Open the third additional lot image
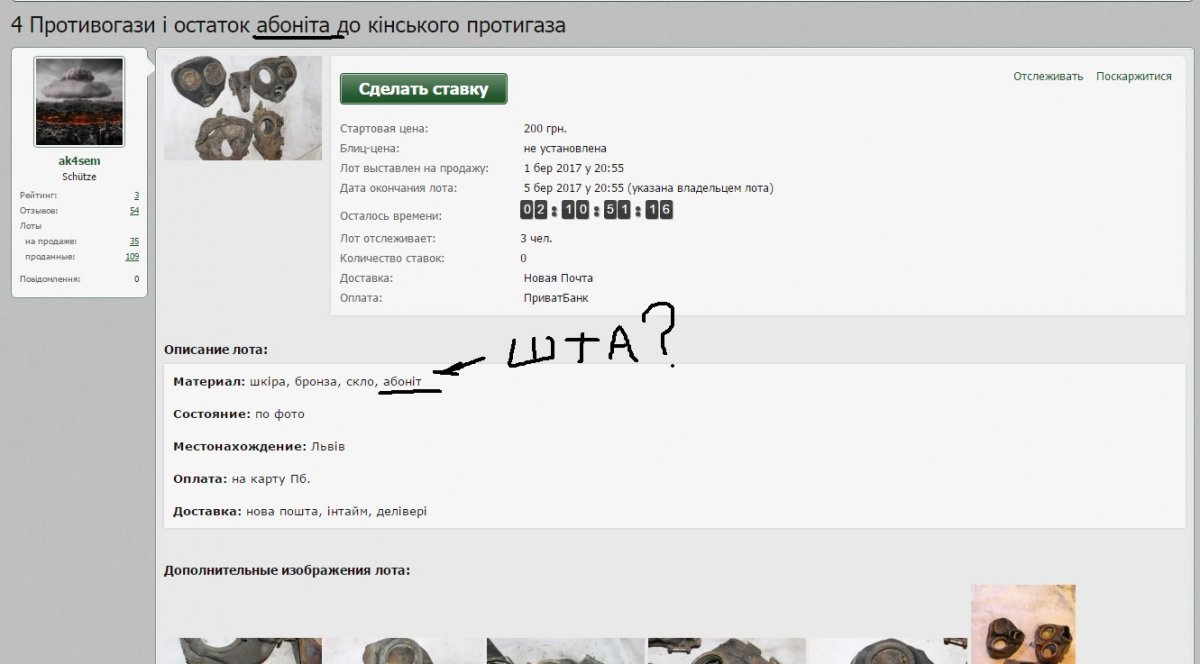Viewport: 1200px width, 664px height. pos(566,650)
